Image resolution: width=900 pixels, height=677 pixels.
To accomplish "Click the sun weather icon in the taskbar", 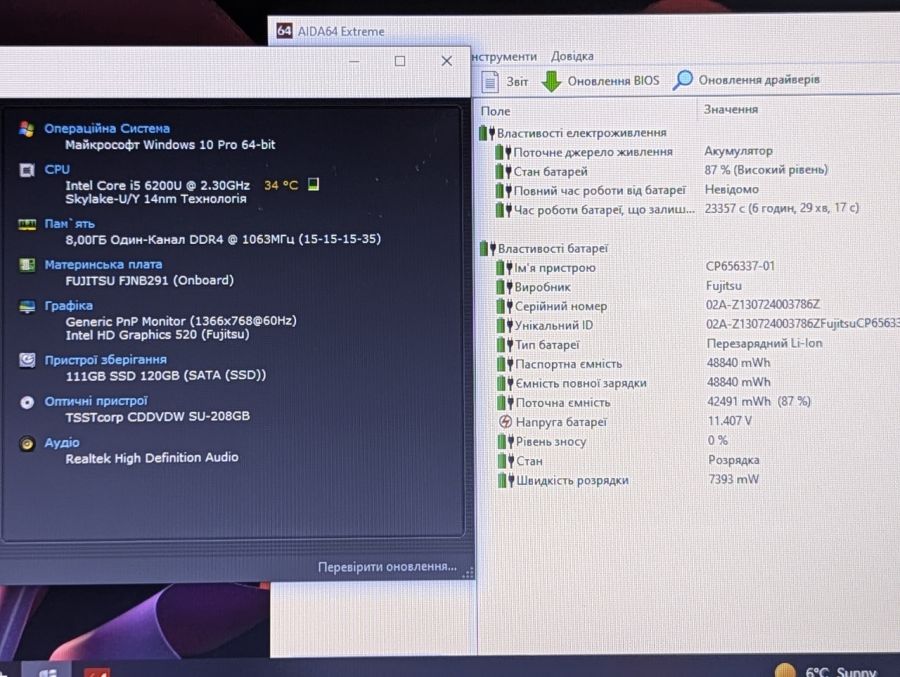I will (x=785, y=670).
